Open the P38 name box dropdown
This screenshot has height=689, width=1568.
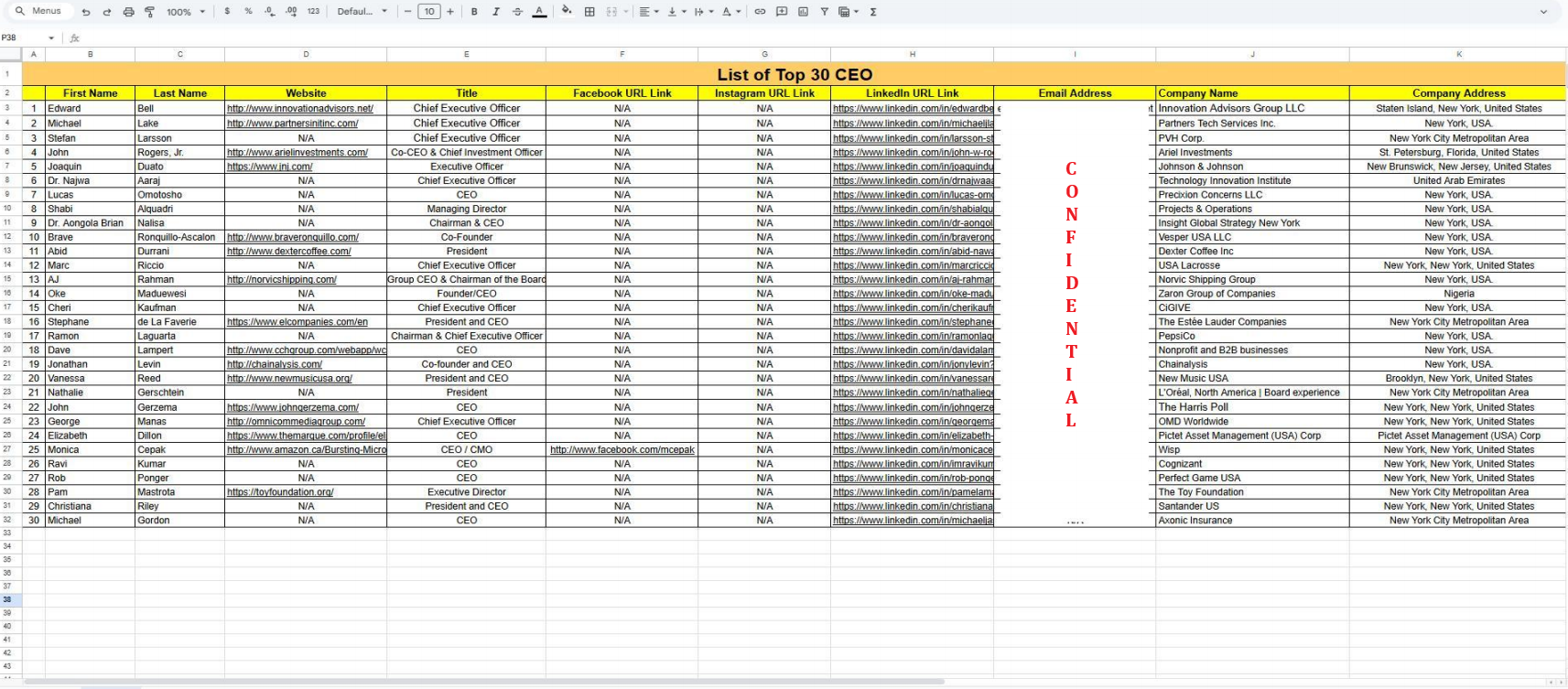[51, 38]
